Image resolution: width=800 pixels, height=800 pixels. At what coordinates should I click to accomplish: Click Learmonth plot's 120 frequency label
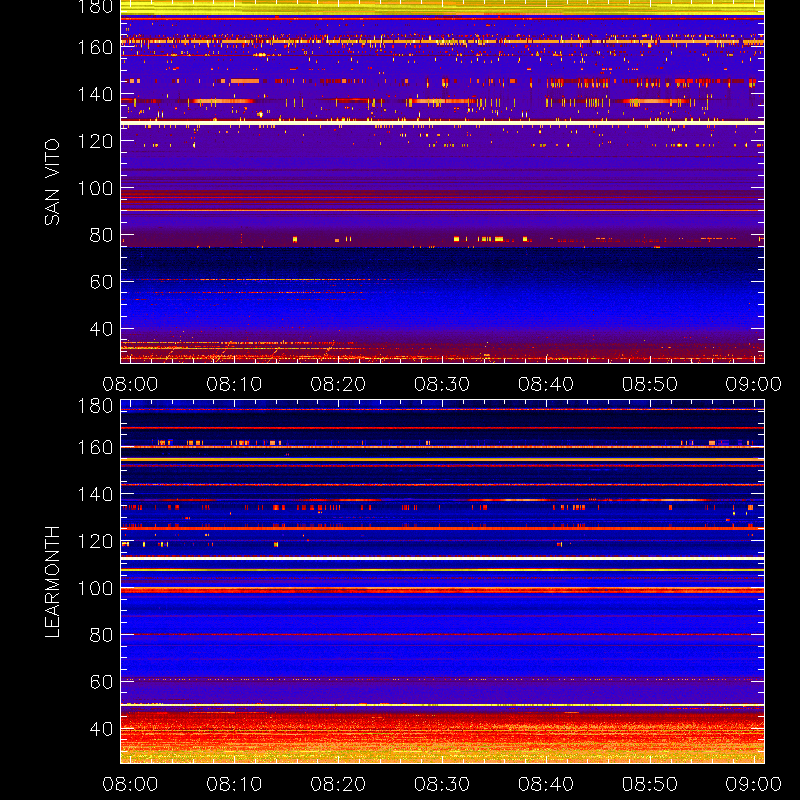95,541
